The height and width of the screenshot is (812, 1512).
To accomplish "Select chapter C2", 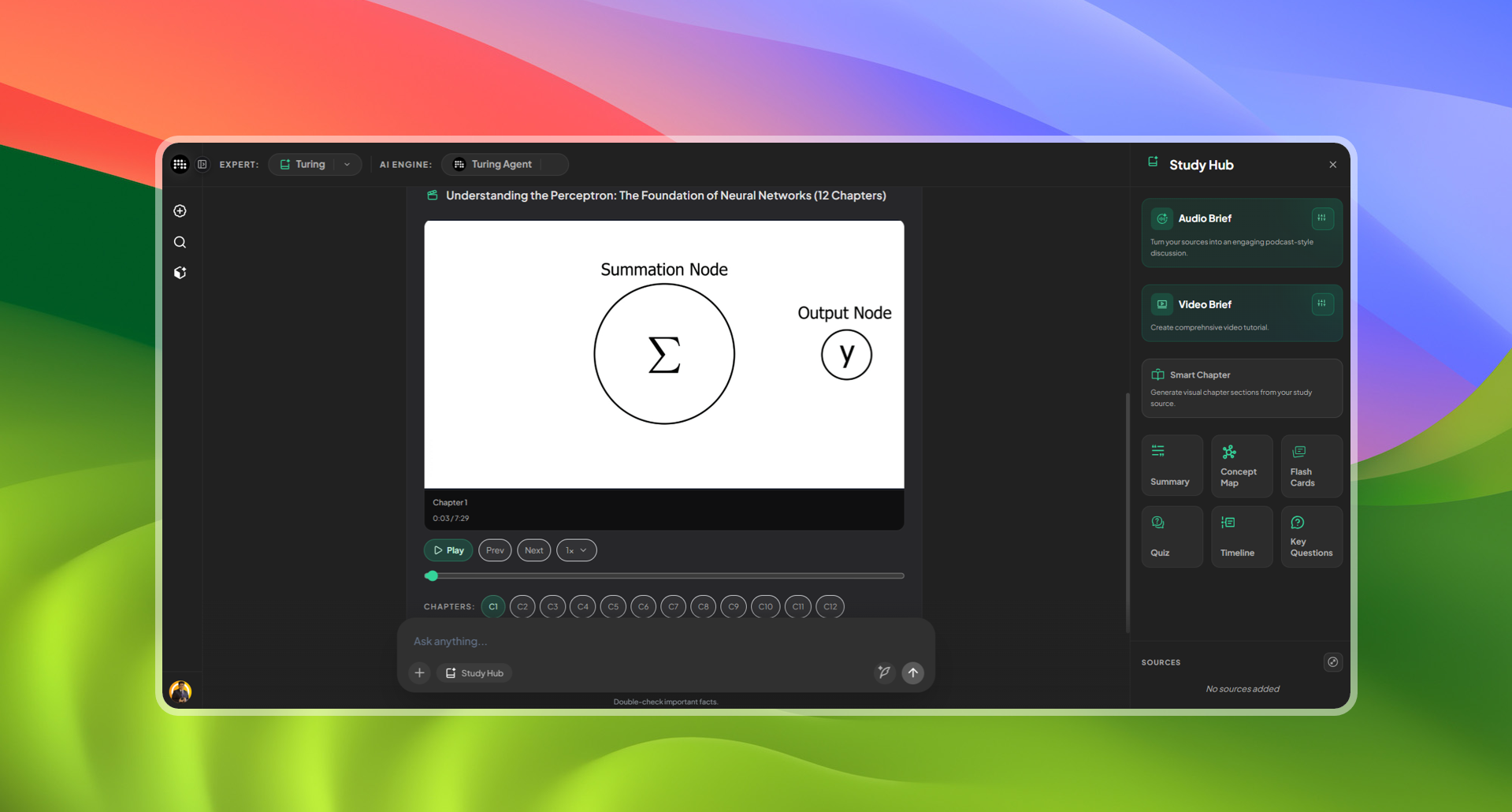I will point(522,606).
